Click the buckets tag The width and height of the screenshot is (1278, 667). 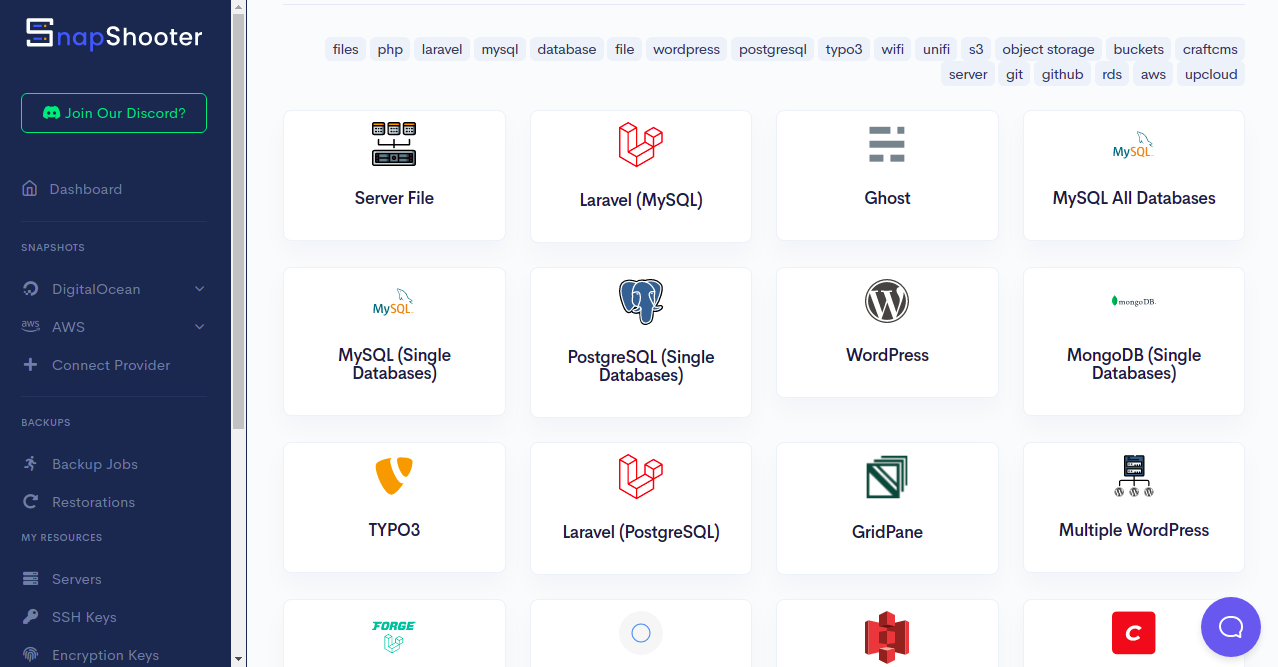pos(1139,49)
